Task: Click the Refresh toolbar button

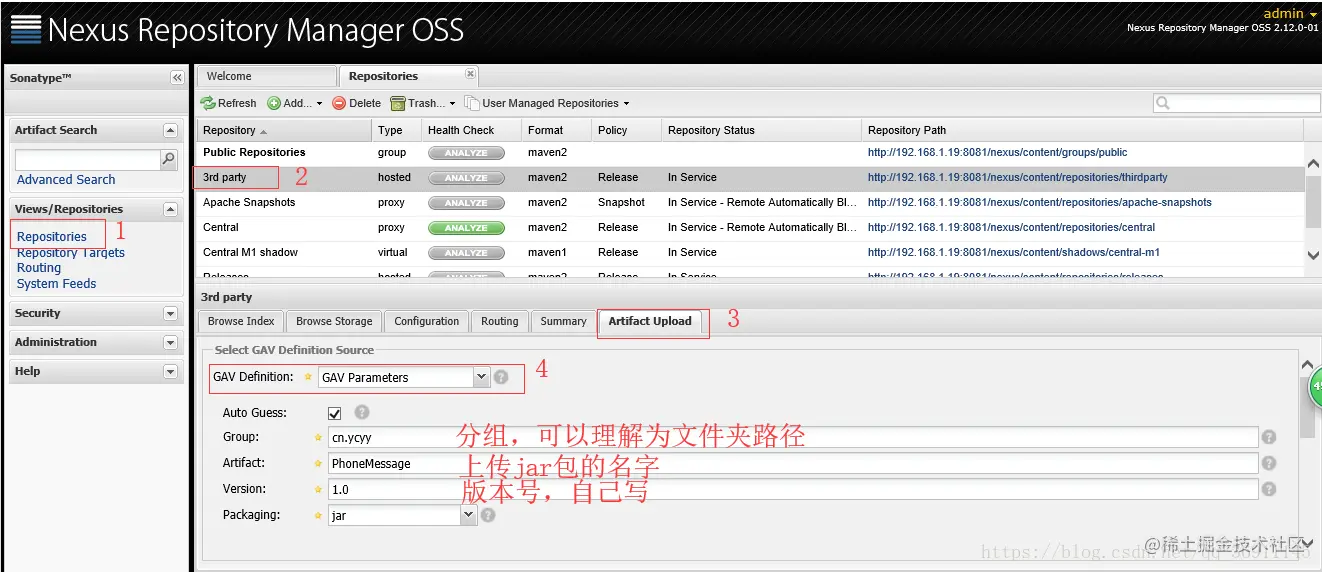Action: (x=228, y=103)
